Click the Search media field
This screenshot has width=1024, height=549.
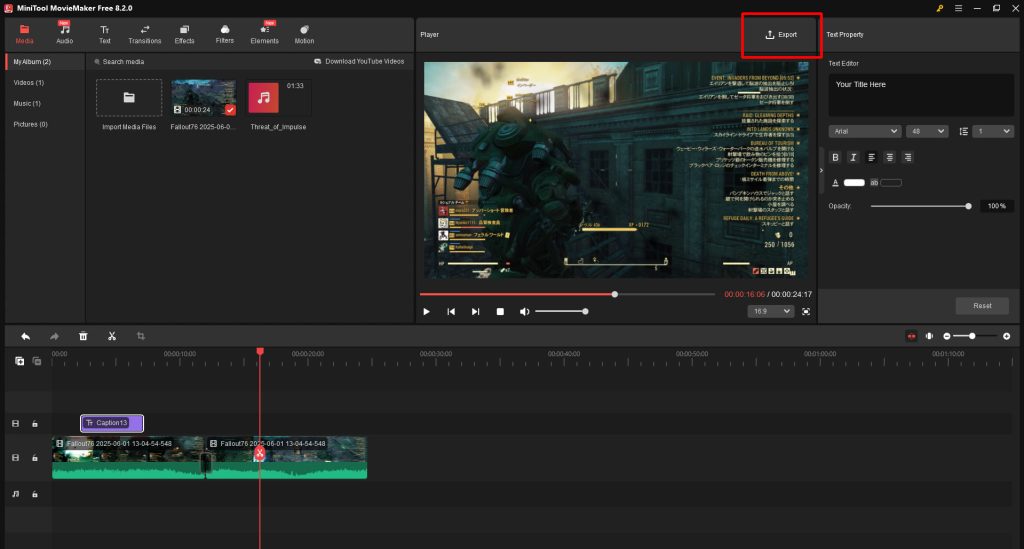(123, 61)
